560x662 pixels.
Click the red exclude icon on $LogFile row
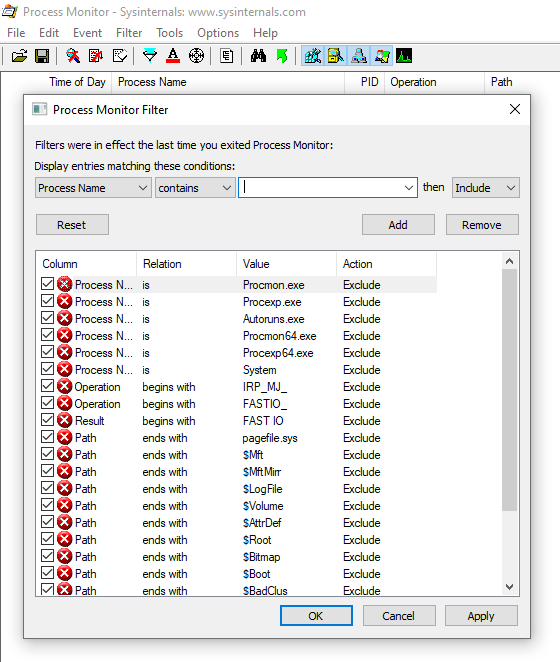[65, 488]
